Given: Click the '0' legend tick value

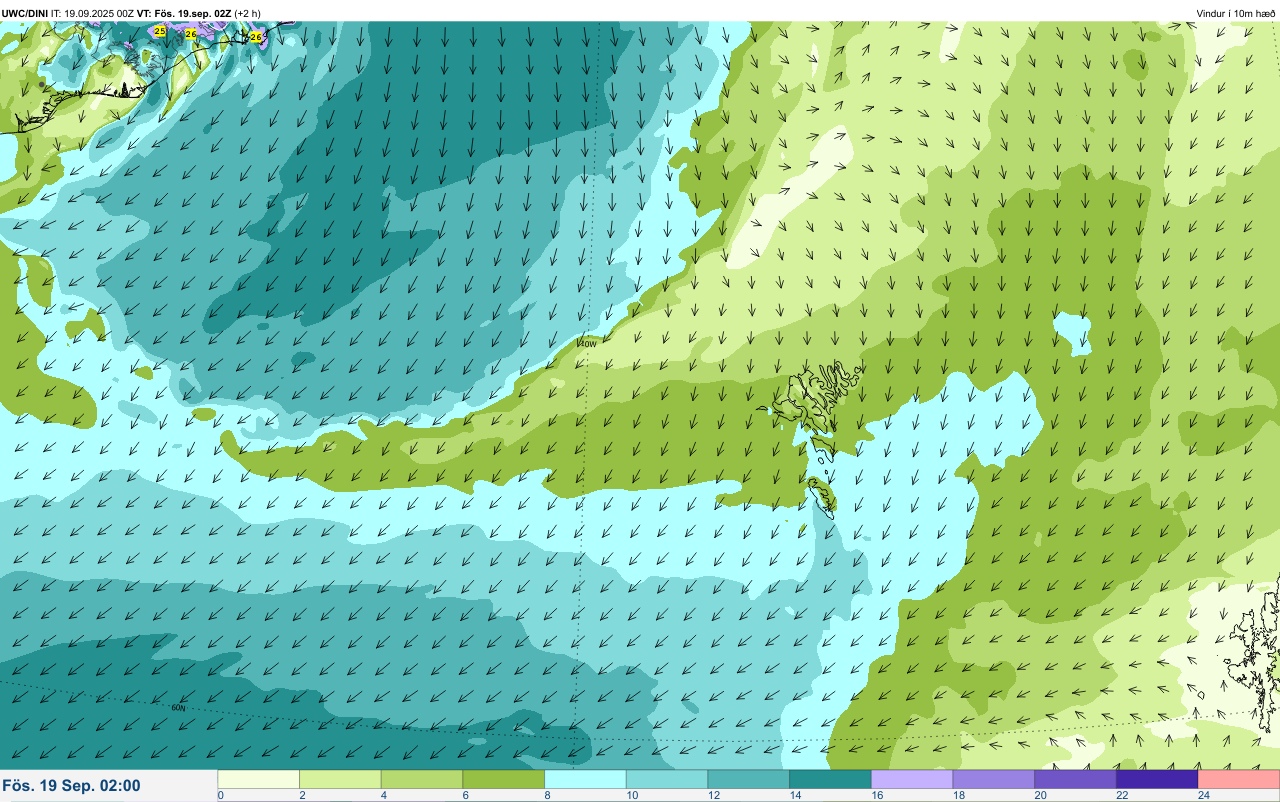Looking at the screenshot, I should tap(220, 795).
